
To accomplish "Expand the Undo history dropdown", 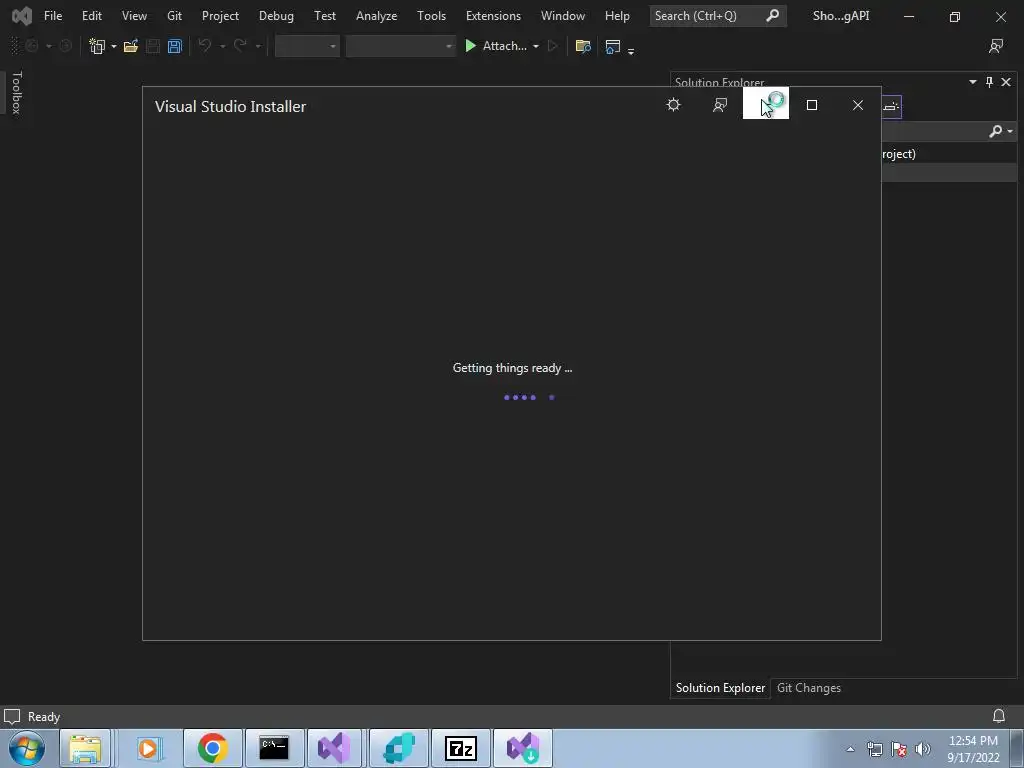I will click(x=223, y=46).
